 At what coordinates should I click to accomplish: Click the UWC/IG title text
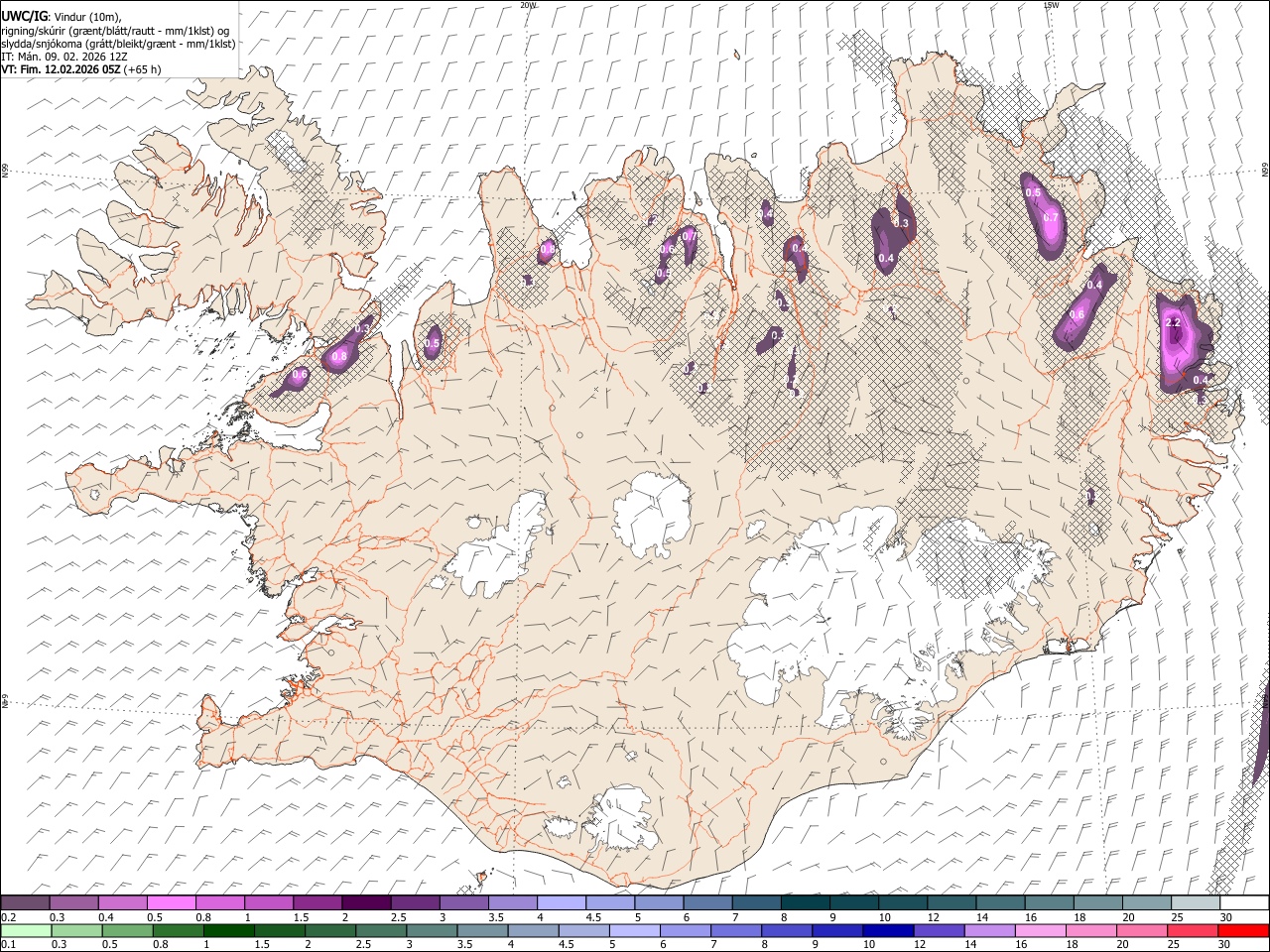coord(24,16)
